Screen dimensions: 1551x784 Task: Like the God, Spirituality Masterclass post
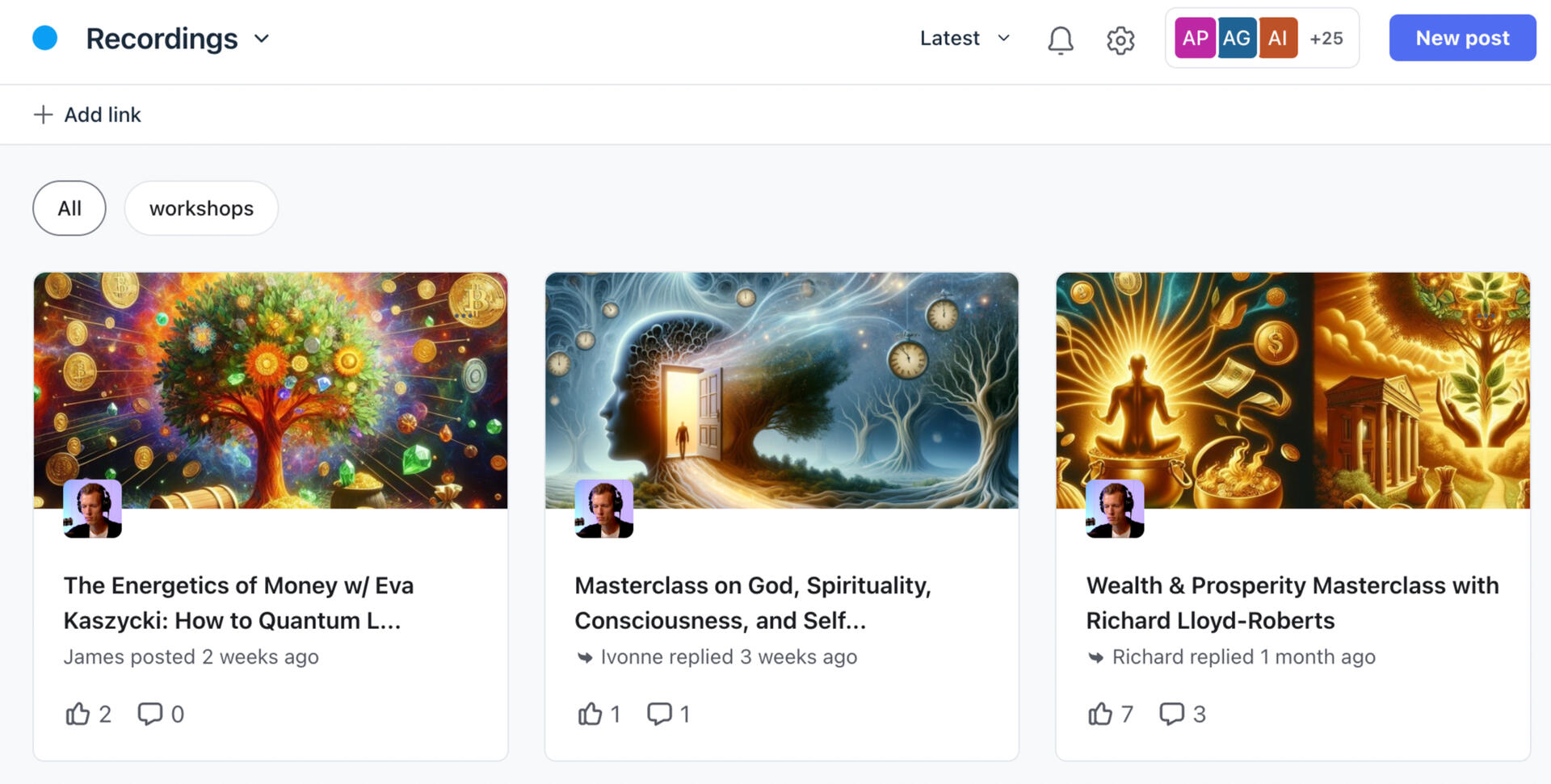[590, 714]
